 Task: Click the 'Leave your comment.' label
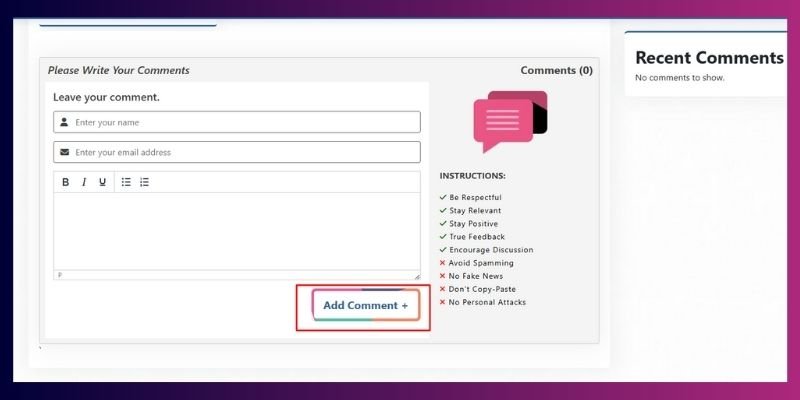(x=106, y=97)
